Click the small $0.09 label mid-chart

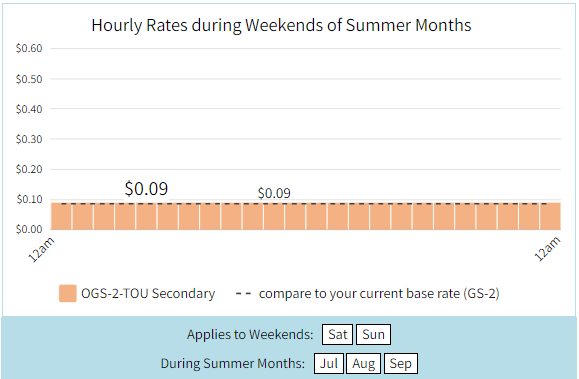pyautogui.click(x=274, y=193)
